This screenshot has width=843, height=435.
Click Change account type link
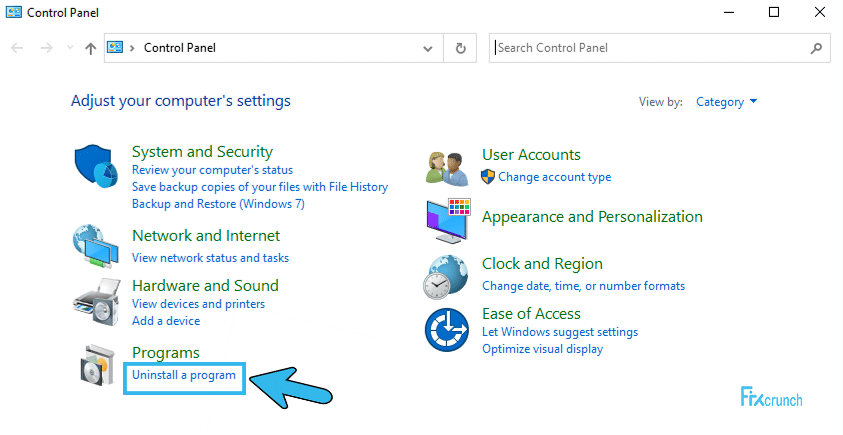pyautogui.click(x=554, y=177)
